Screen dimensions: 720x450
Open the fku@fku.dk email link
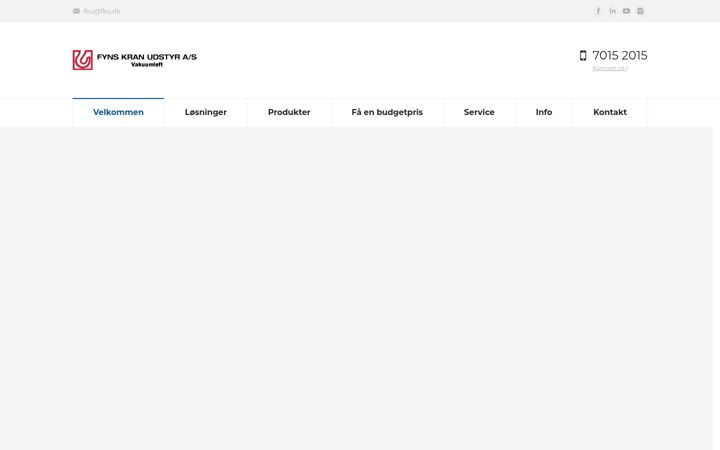tap(102, 11)
